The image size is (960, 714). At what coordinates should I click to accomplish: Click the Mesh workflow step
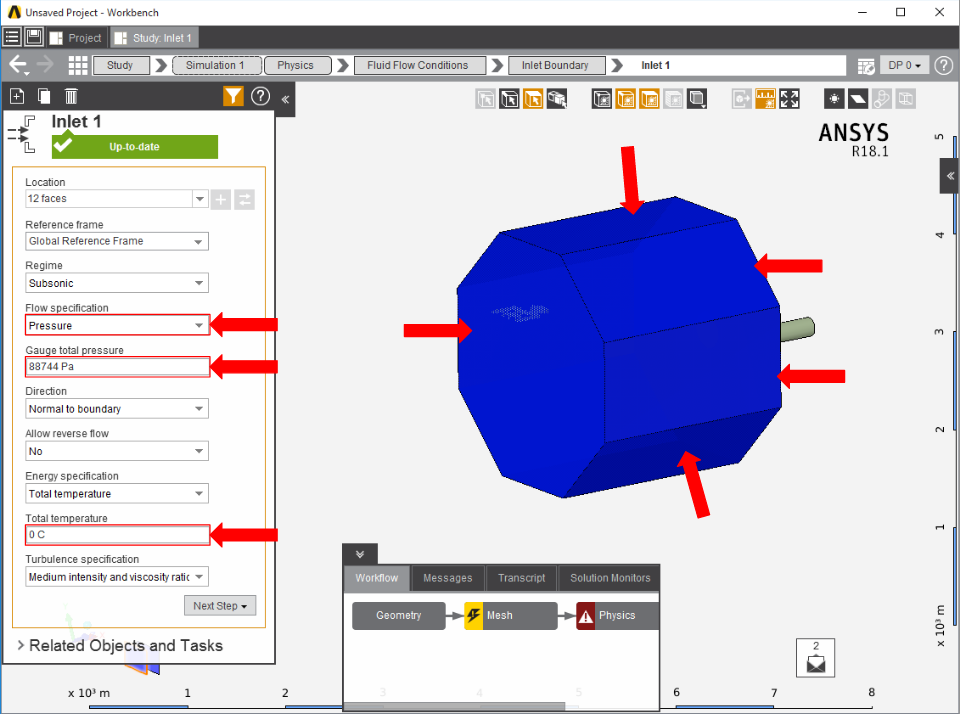pyautogui.click(x=511, y=615)
